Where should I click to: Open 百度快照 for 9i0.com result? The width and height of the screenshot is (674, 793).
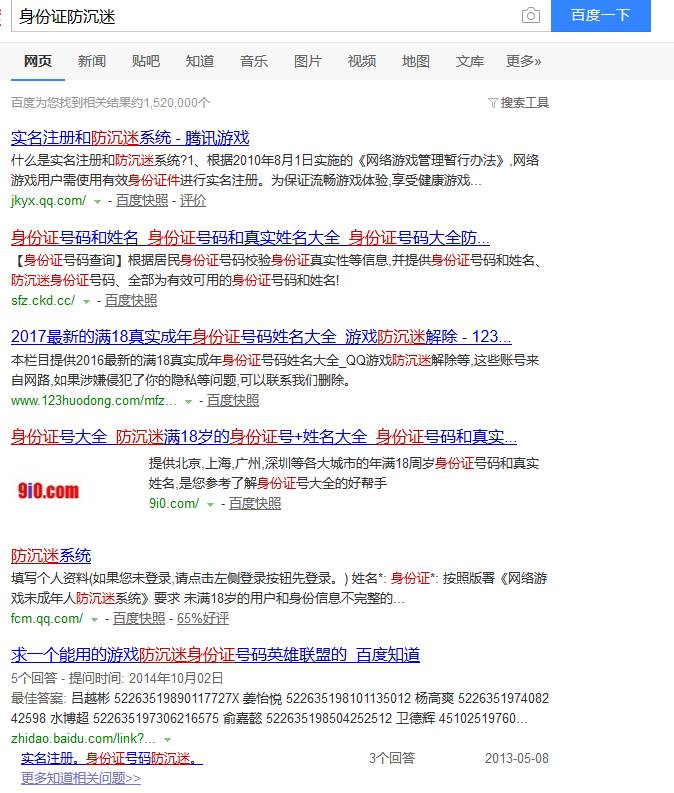coord(255,504)
